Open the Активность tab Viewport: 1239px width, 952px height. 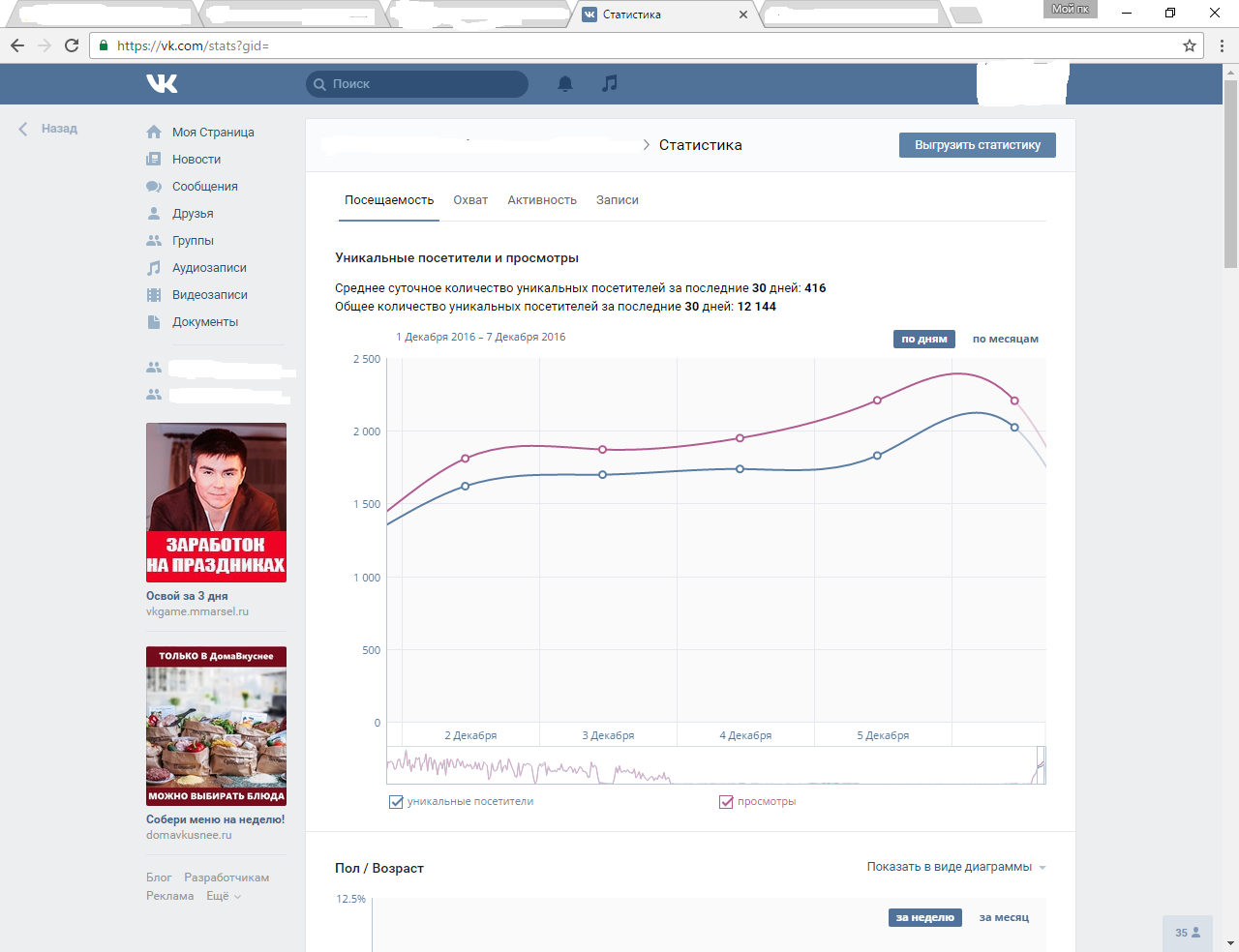pyautogui.click(x=542, y=200)
